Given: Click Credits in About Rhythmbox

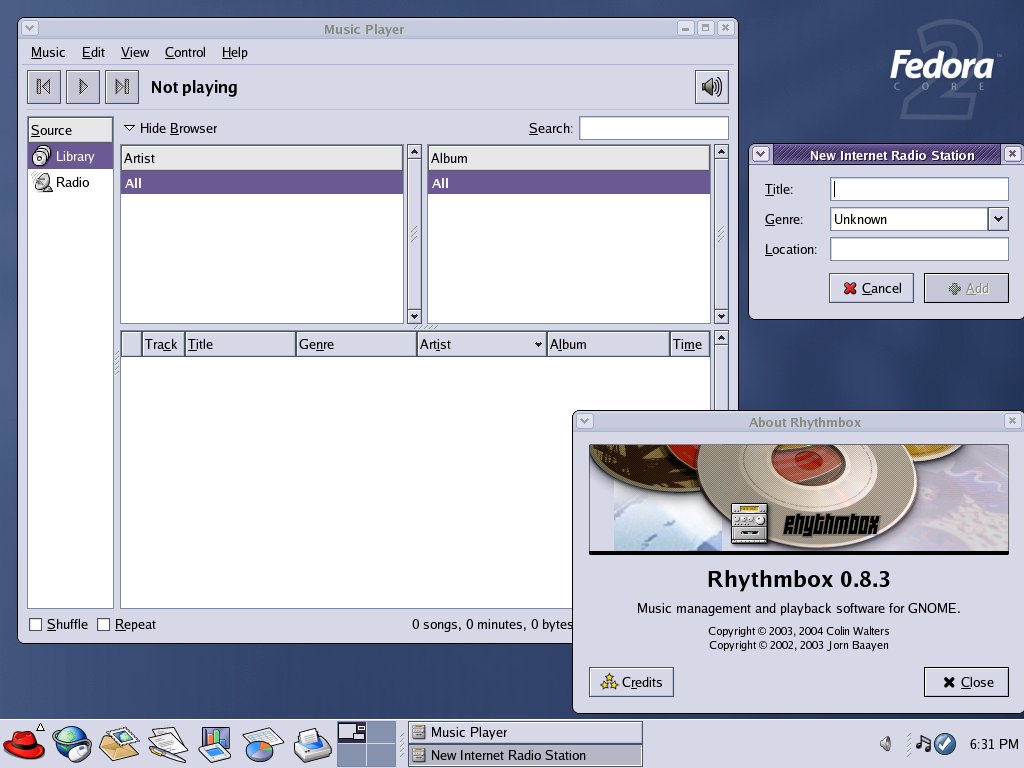Looking at the screenshot, I should point(632,682).
